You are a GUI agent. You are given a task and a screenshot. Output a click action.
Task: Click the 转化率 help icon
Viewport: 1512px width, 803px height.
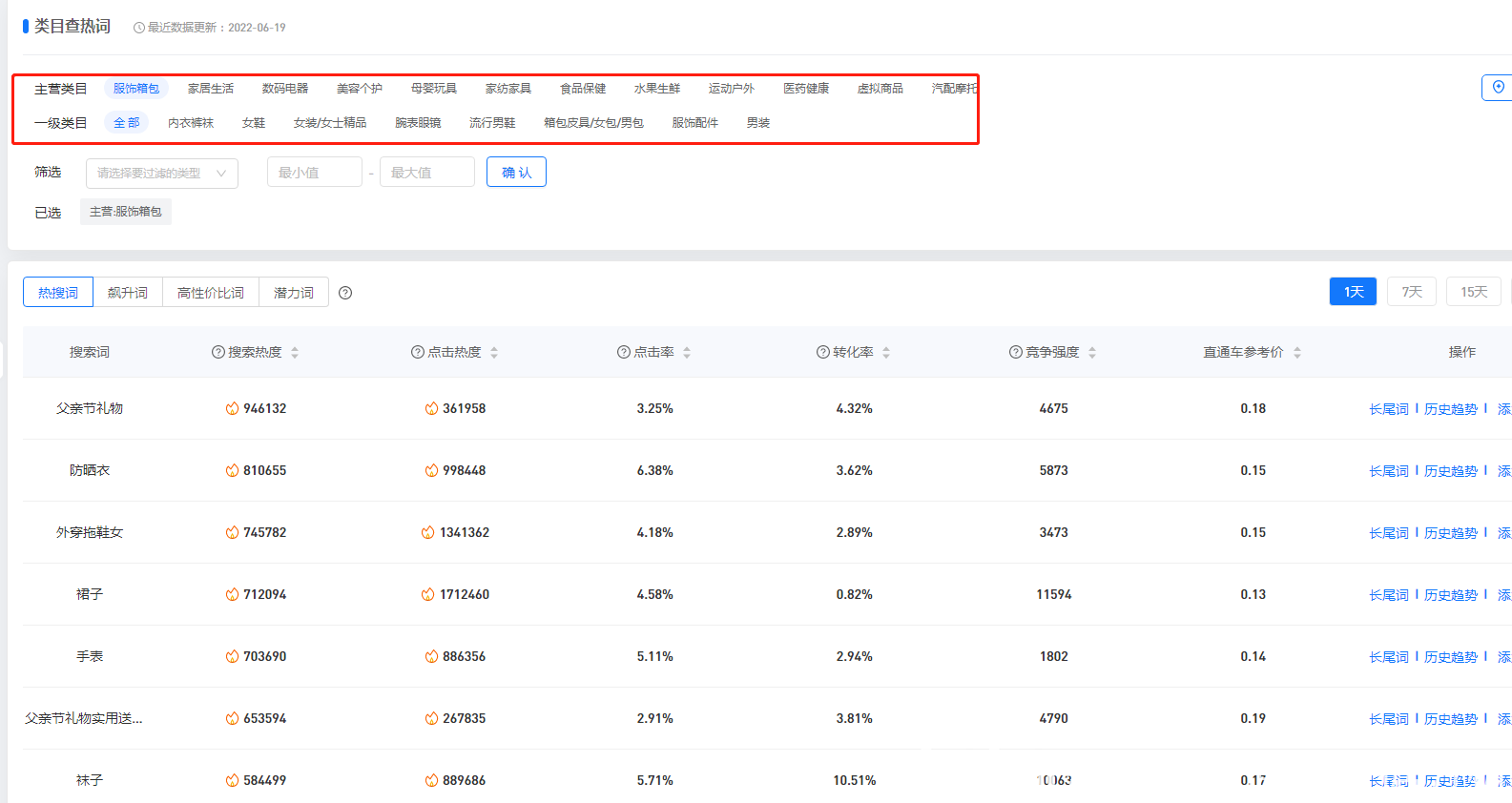click(x=822, y=352)
